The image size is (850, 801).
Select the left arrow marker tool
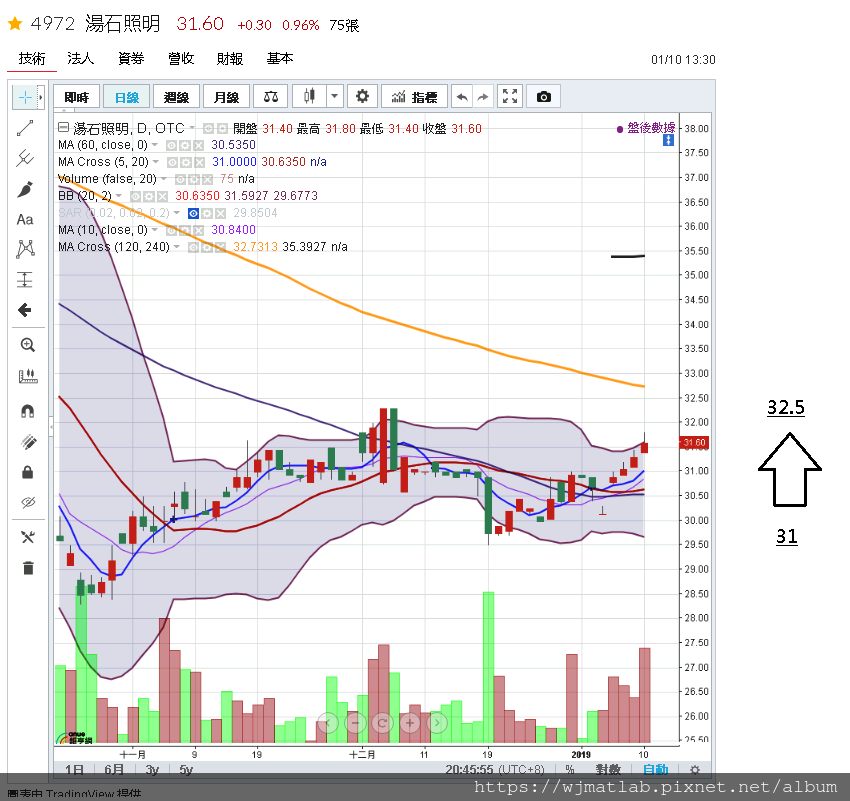[25, 310]
